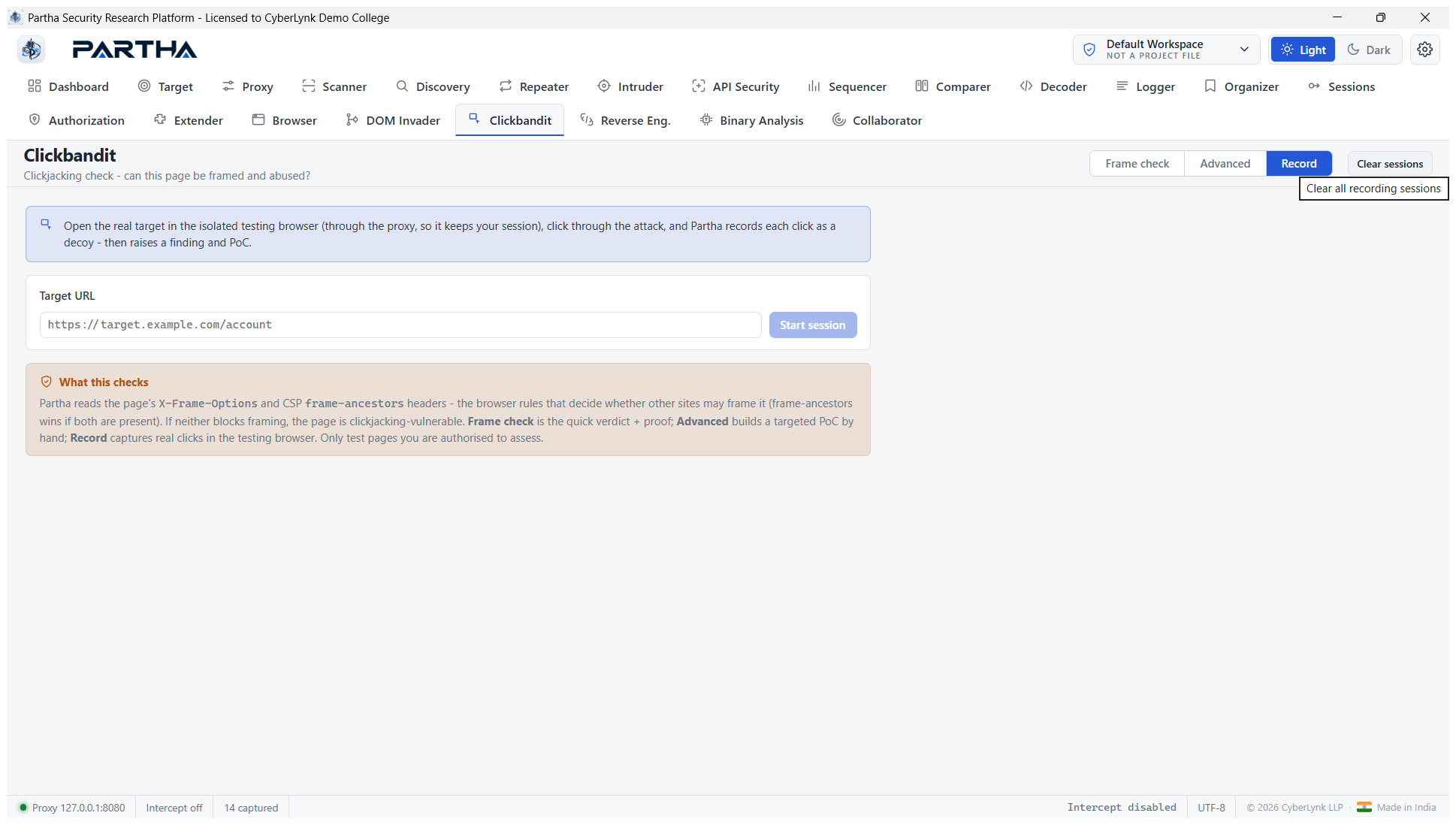Click the Start session button
Image resolution: width=1456 pixels, height=825 pixels.
[812, 325]
